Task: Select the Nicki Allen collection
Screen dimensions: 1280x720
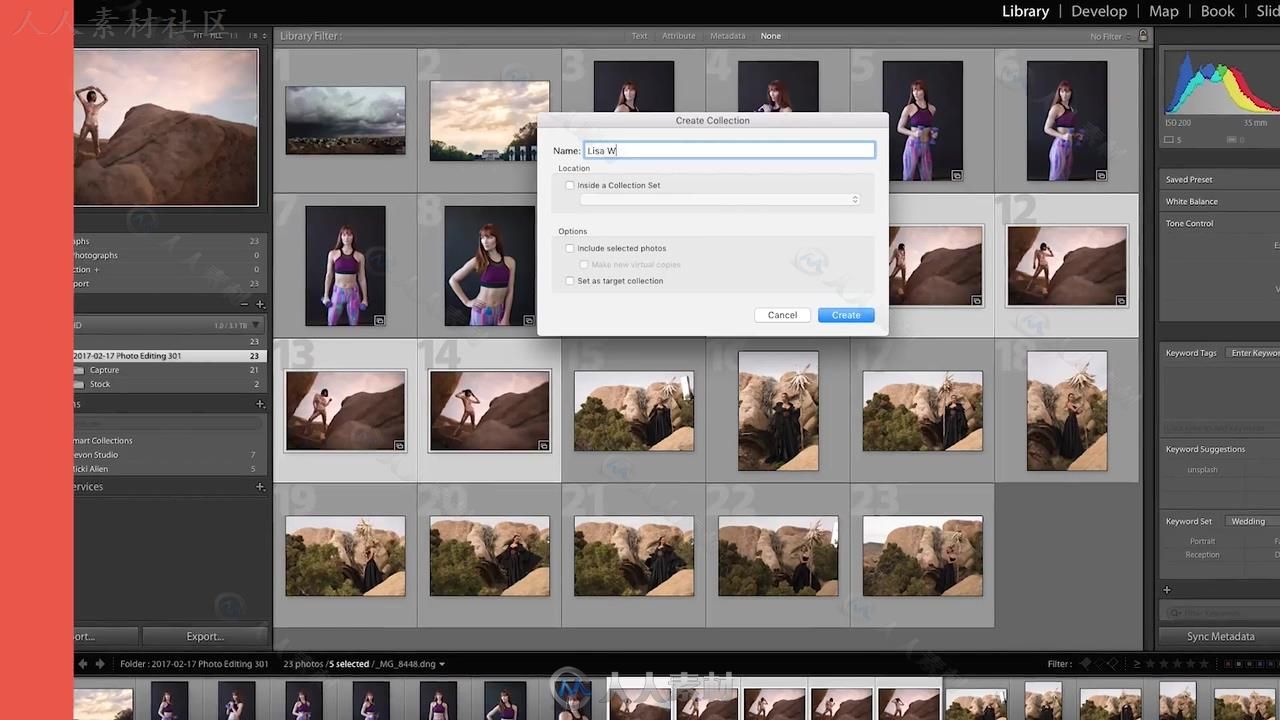Action: pyautogui.click(x=90, y=469)
